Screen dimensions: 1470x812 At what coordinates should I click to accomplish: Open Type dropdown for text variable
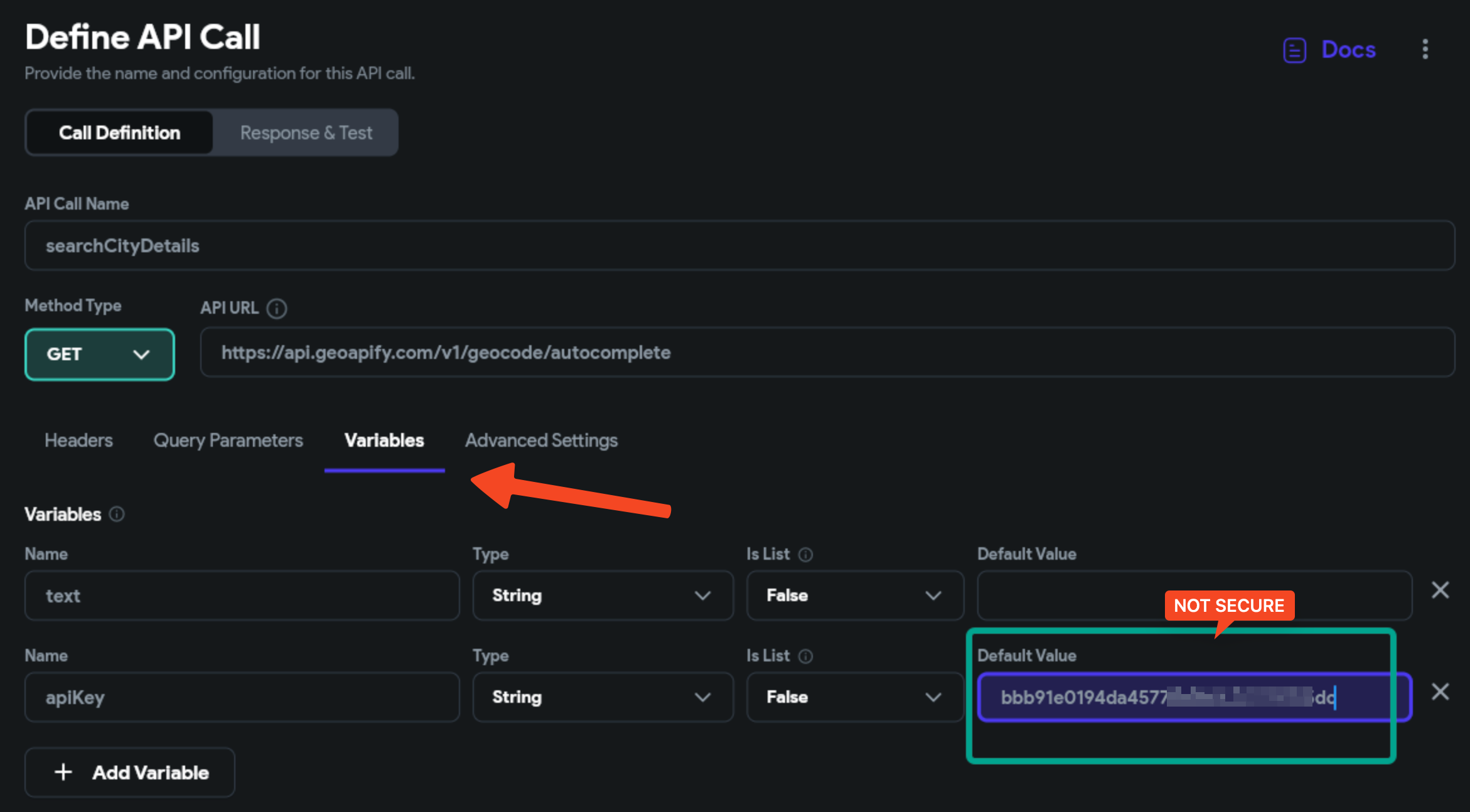pyautogui.click(x=603, y=596)
